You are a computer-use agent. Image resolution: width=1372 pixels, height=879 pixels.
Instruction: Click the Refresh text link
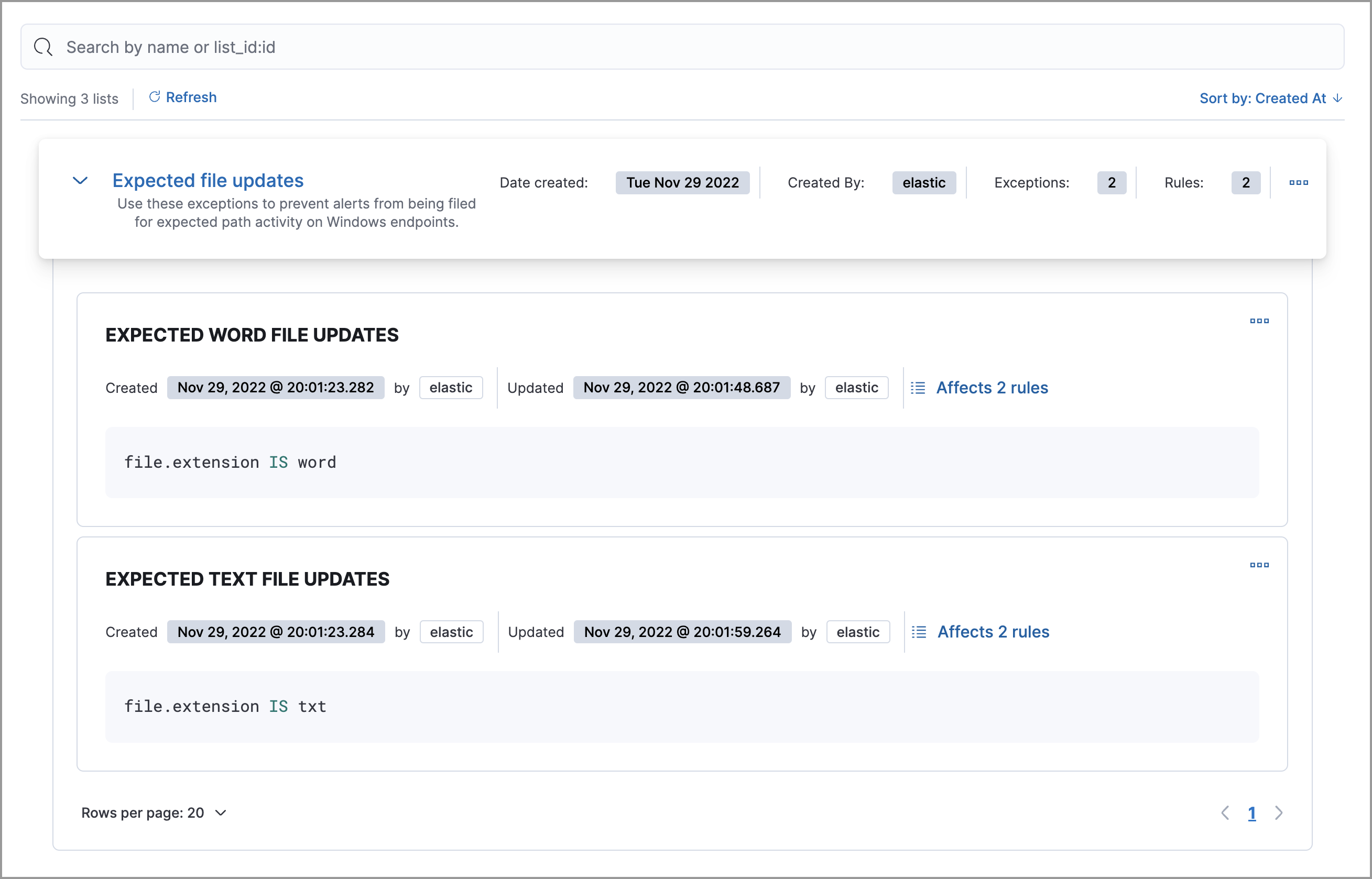191,97
